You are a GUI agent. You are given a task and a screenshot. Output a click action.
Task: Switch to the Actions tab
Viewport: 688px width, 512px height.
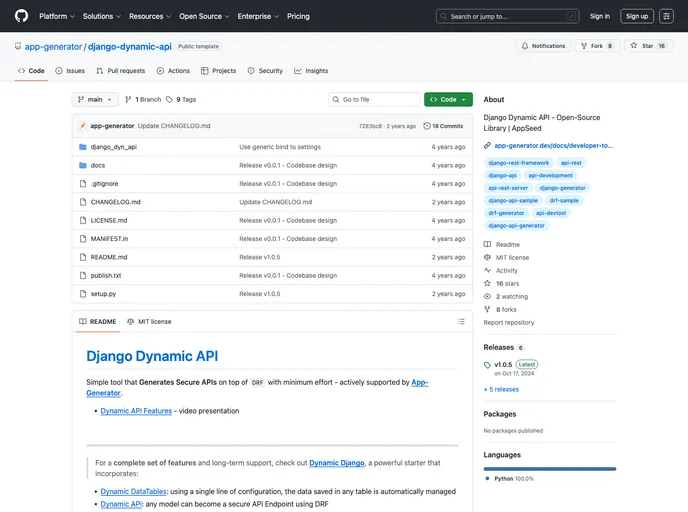173,71
